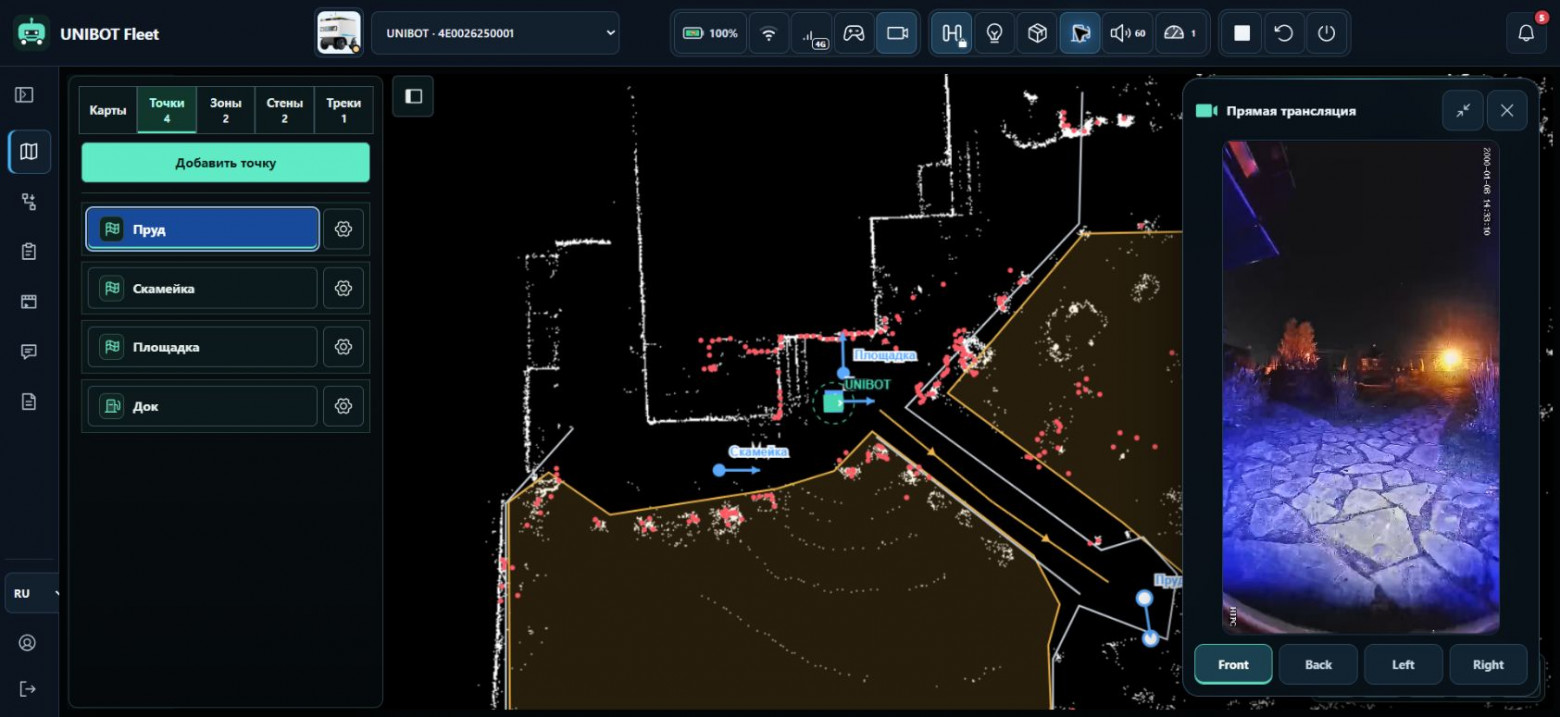Click the robot thumbnail image
This screenshot has width=1560, height=717.
coord(339,32)
